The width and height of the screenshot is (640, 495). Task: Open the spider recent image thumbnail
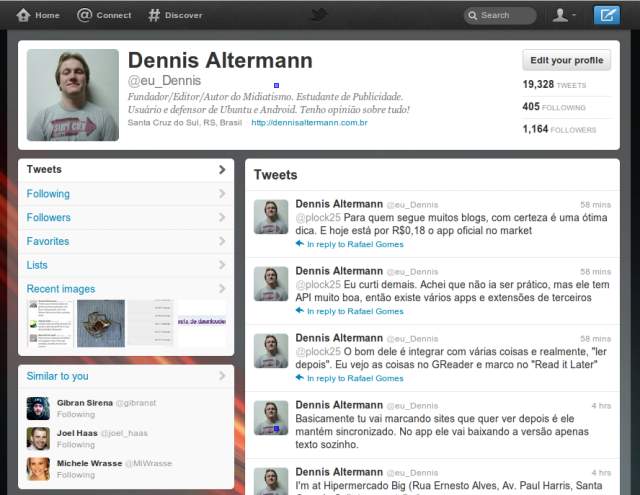pos(101,323)
